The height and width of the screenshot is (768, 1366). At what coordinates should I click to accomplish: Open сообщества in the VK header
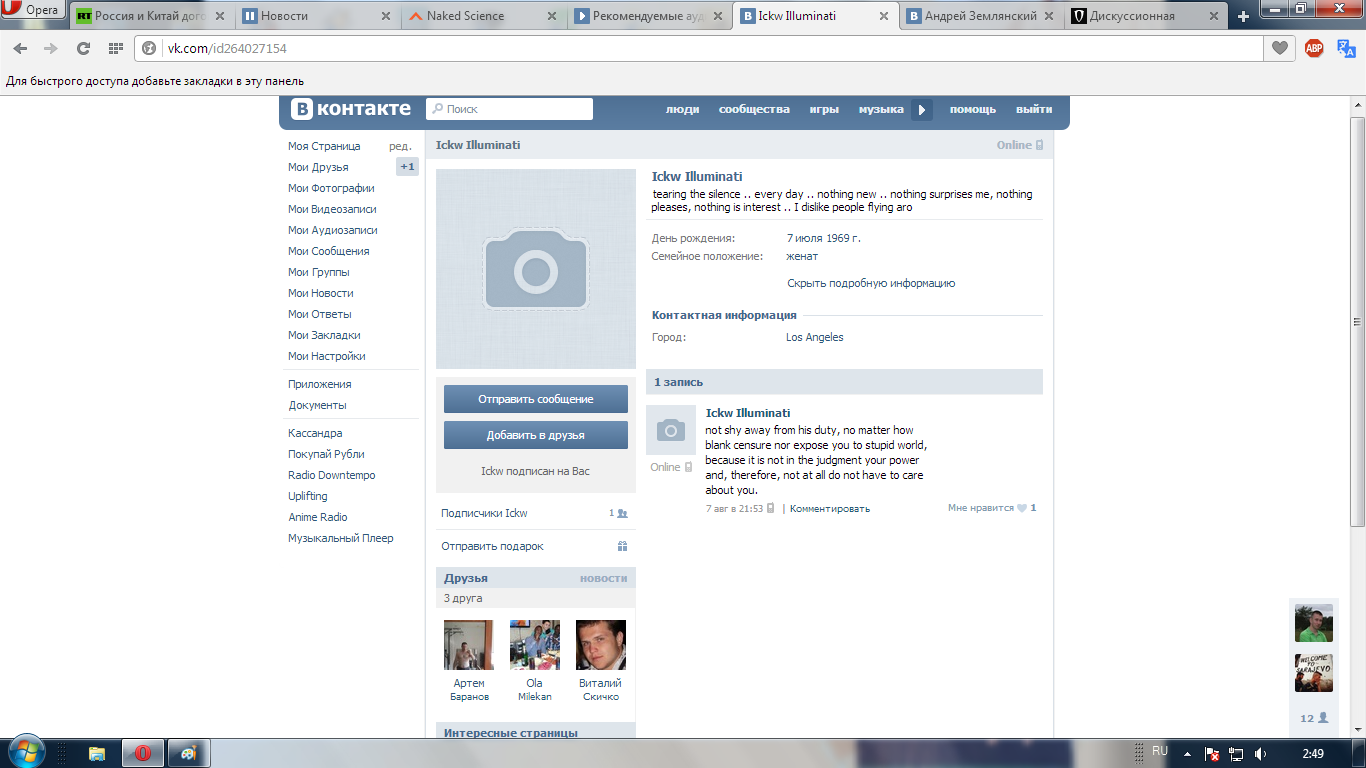pos(754,109)
